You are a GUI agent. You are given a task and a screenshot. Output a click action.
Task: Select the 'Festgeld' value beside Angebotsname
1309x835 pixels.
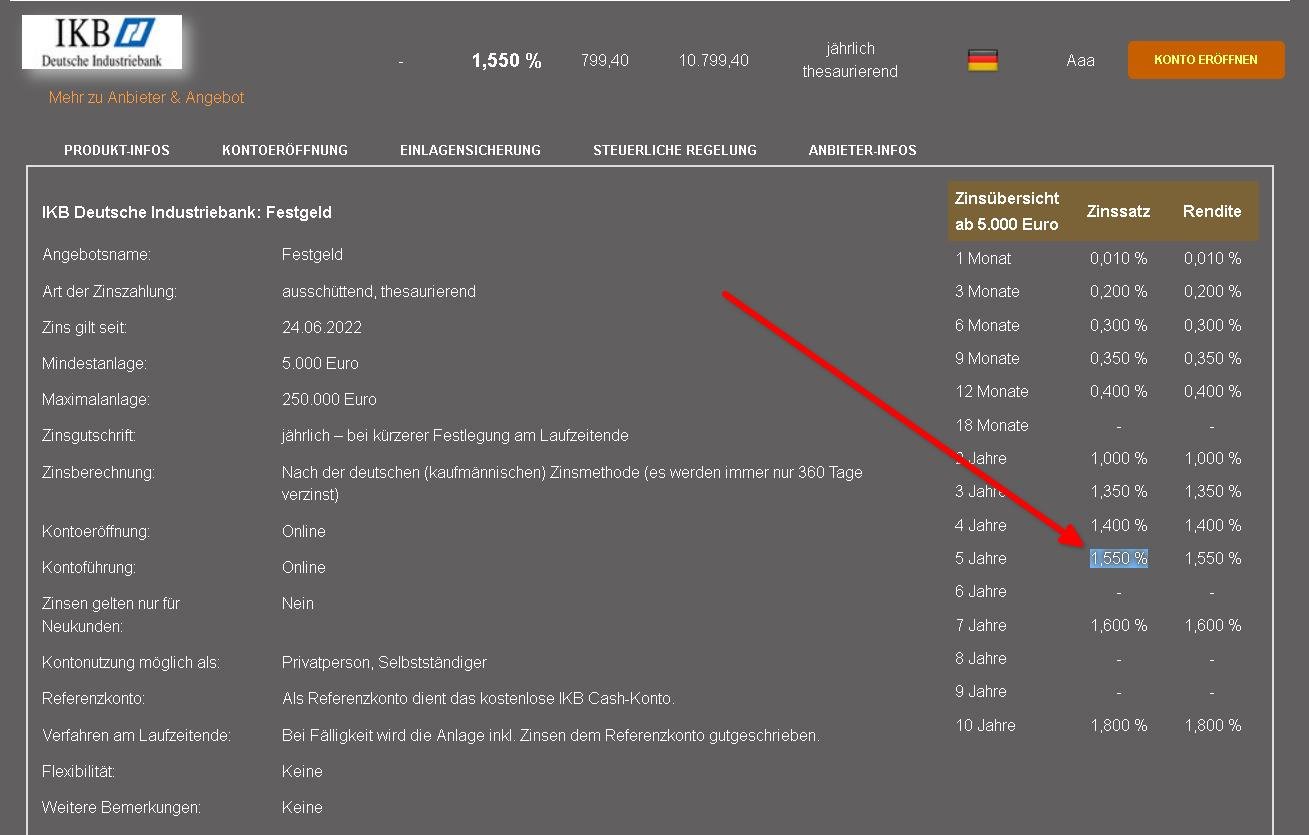(312, 255)
